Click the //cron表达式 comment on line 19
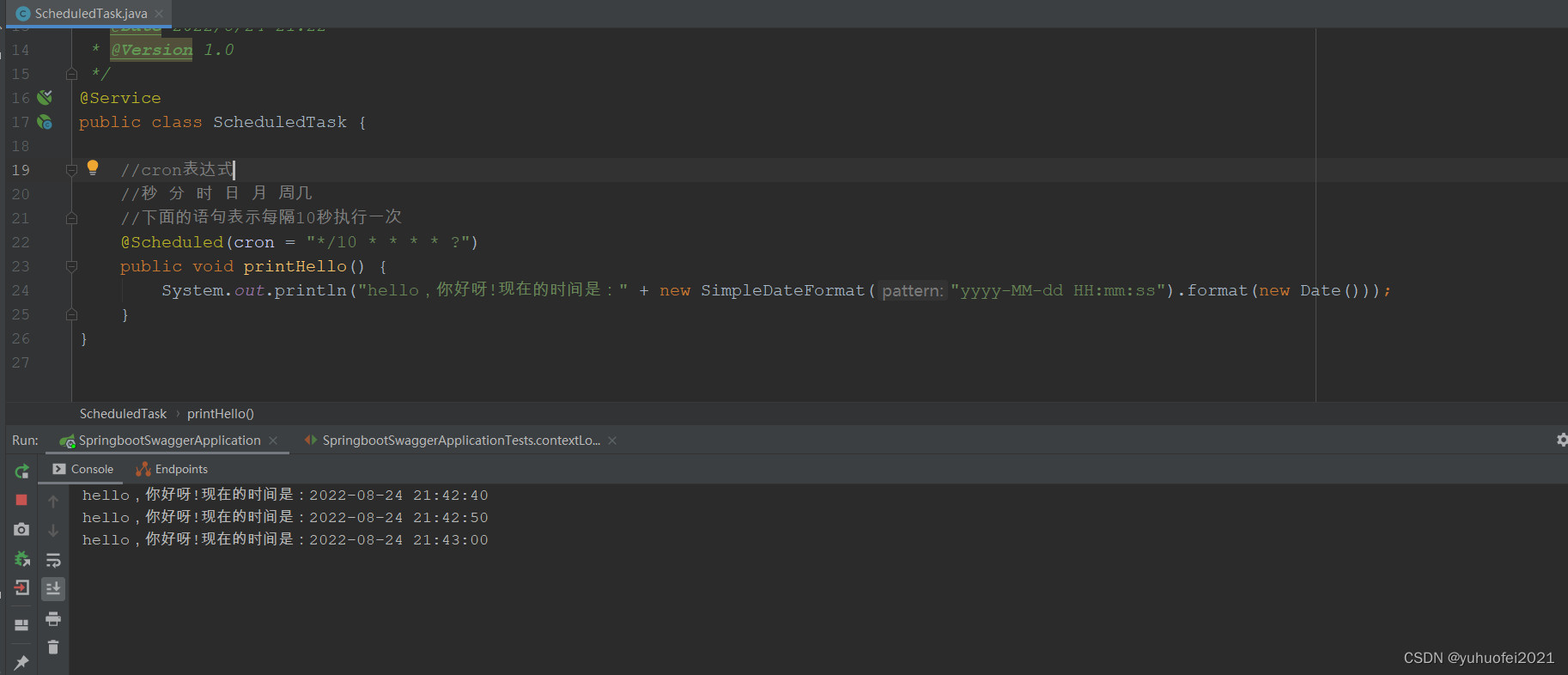1568x675 pixels. coord(177,170)
